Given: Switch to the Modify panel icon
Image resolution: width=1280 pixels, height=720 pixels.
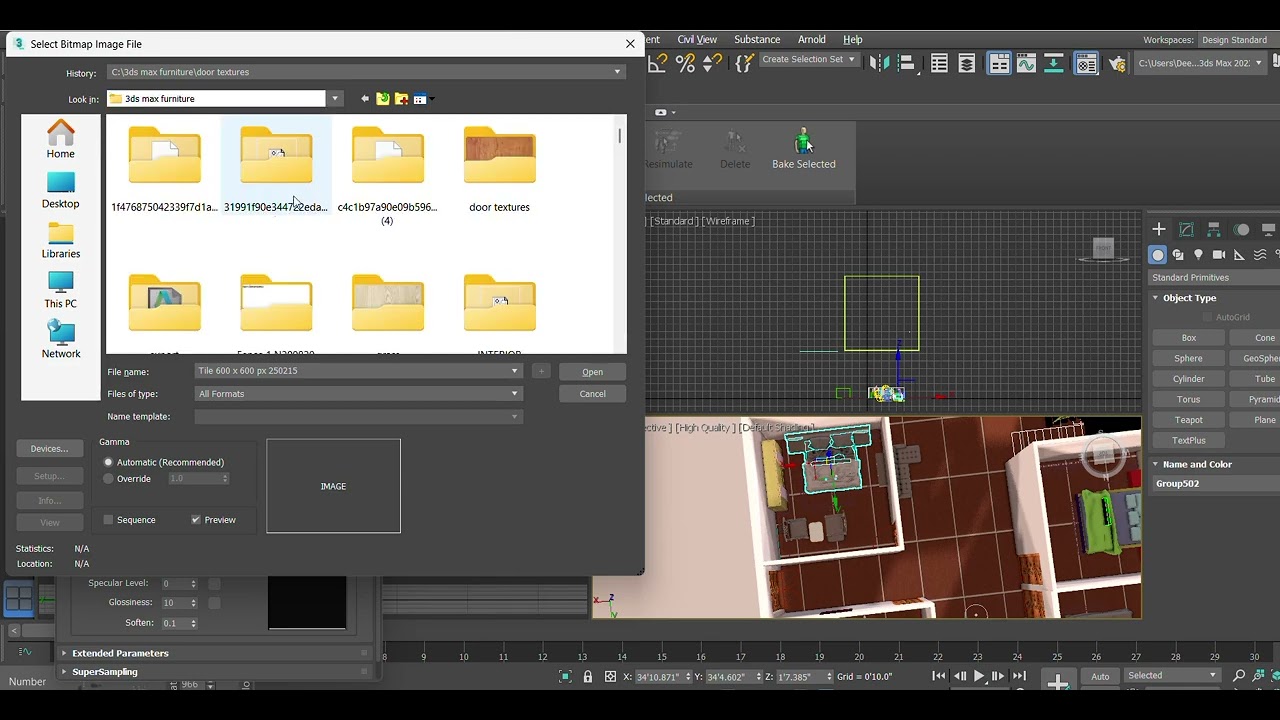Looking at the screenshot, I should point(1187,230).
